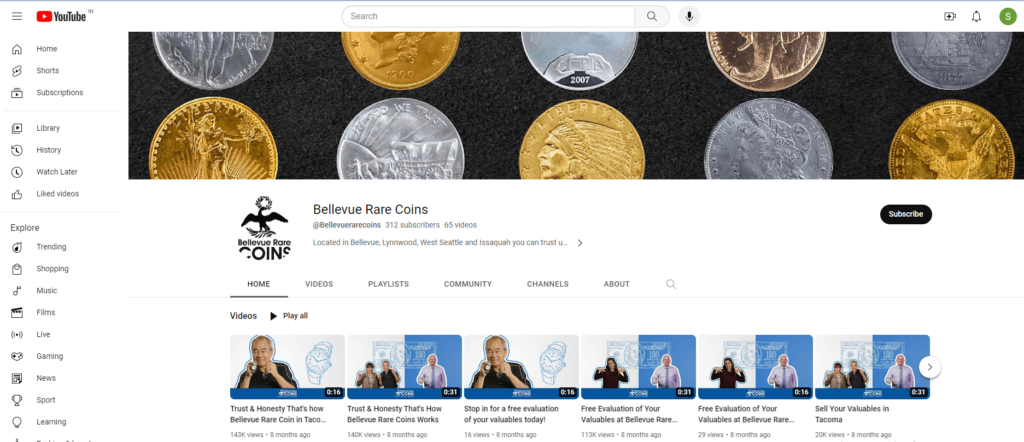Screen dimensions: 1024x442
Task: Click the '312 subscribers' text
Action: point(412,225)
